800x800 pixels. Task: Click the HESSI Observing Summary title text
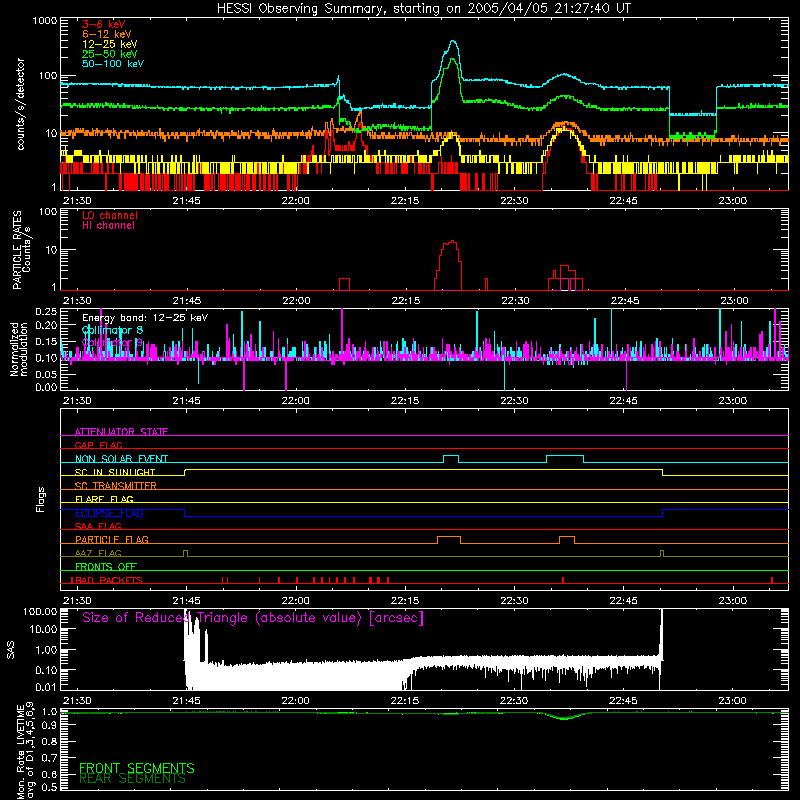coord(423,9)
